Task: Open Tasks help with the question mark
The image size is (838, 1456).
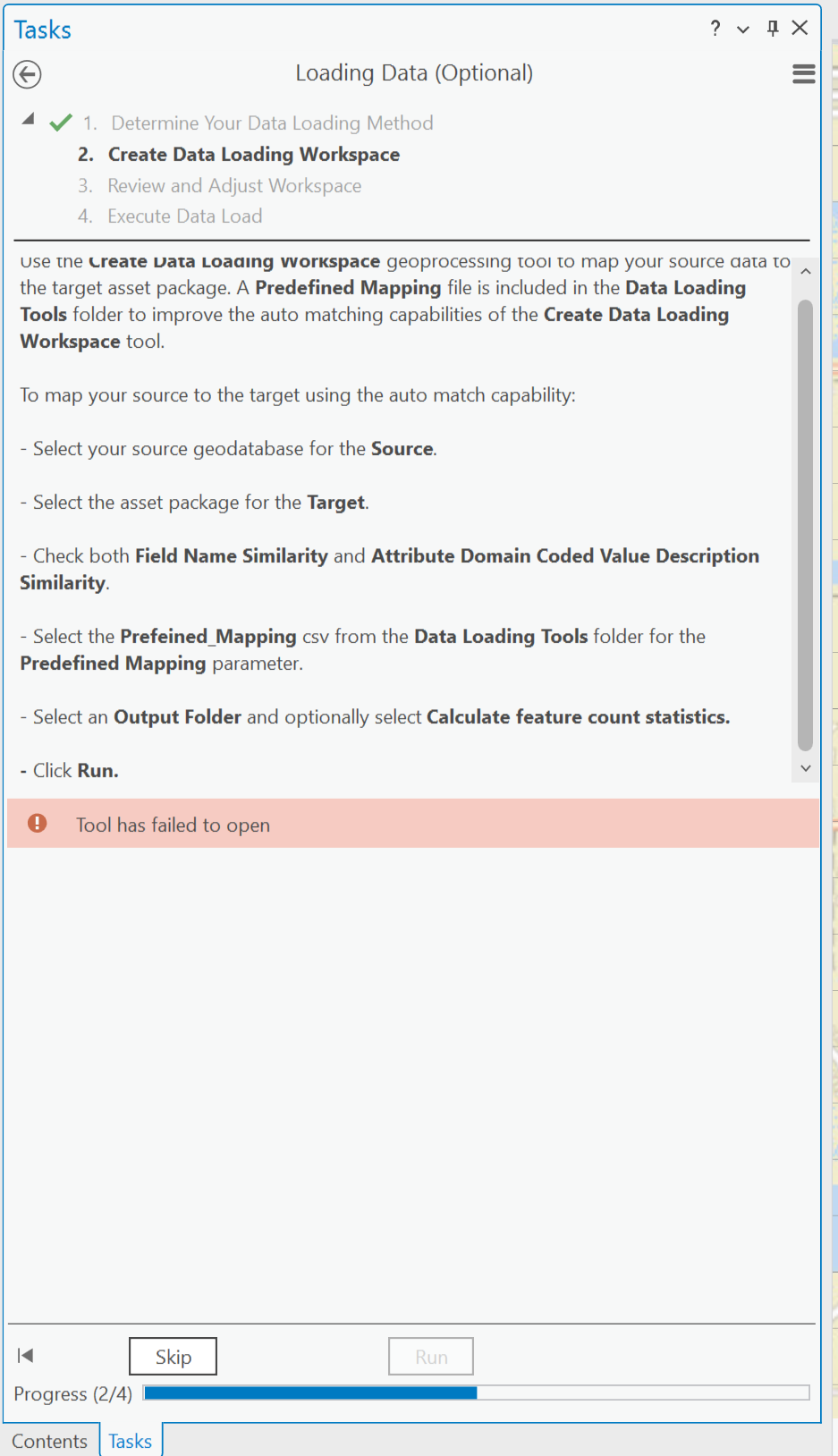Action: click(x=714, y=28)
